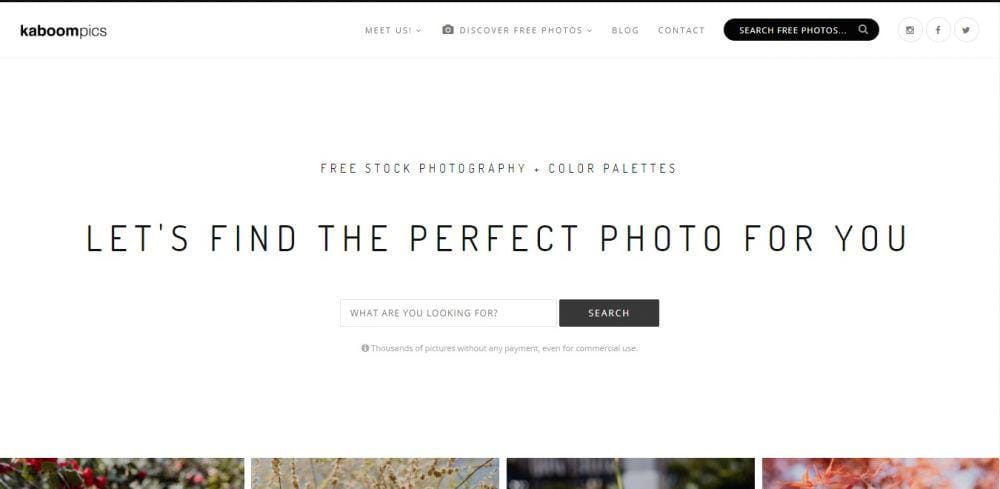Click the Let's Find the Perfect Photo heading
1000x489 pixels.
coord(497,238)
